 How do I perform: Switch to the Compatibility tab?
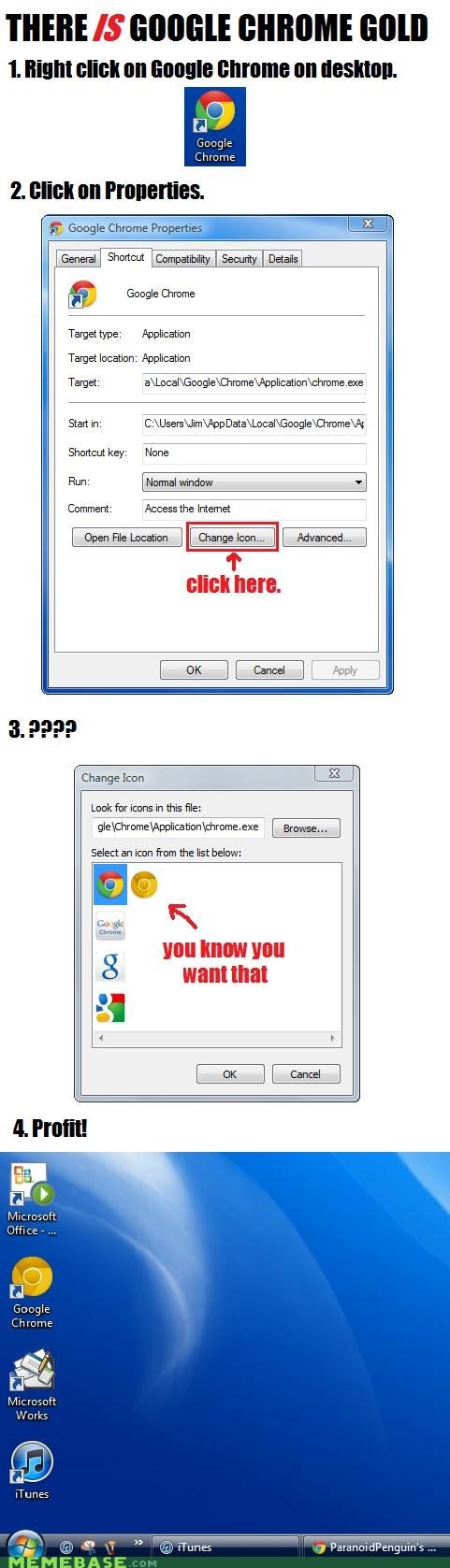pos(182,259)
